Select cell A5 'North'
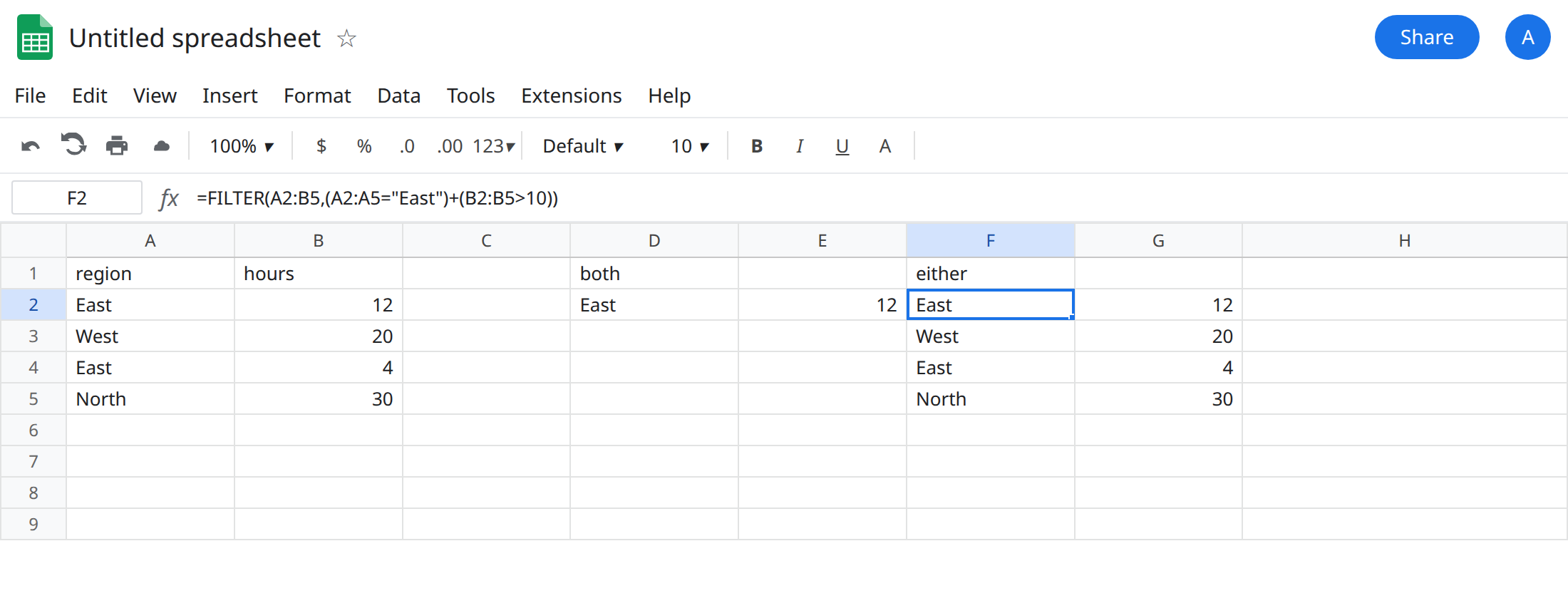The image size is (1568, 613). point(150,399)
